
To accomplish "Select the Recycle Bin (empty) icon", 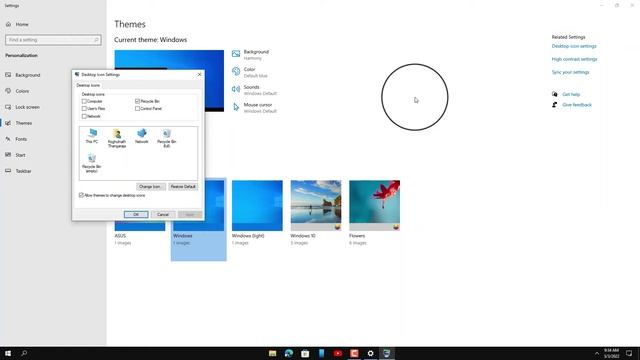I will coord(92,163).
